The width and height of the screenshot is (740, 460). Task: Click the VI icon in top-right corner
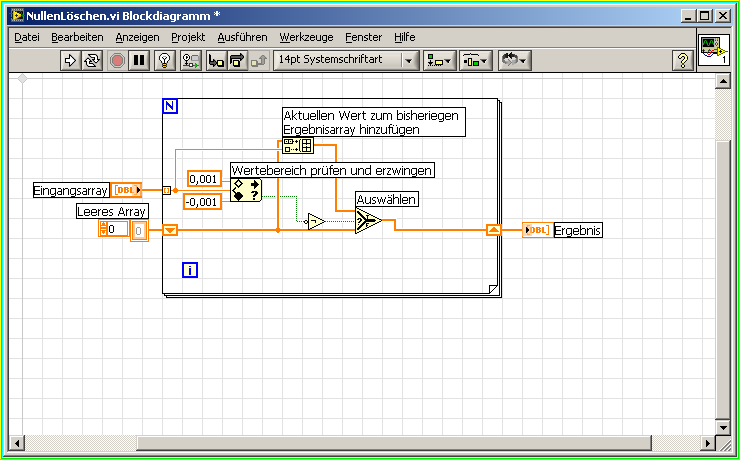713,49
